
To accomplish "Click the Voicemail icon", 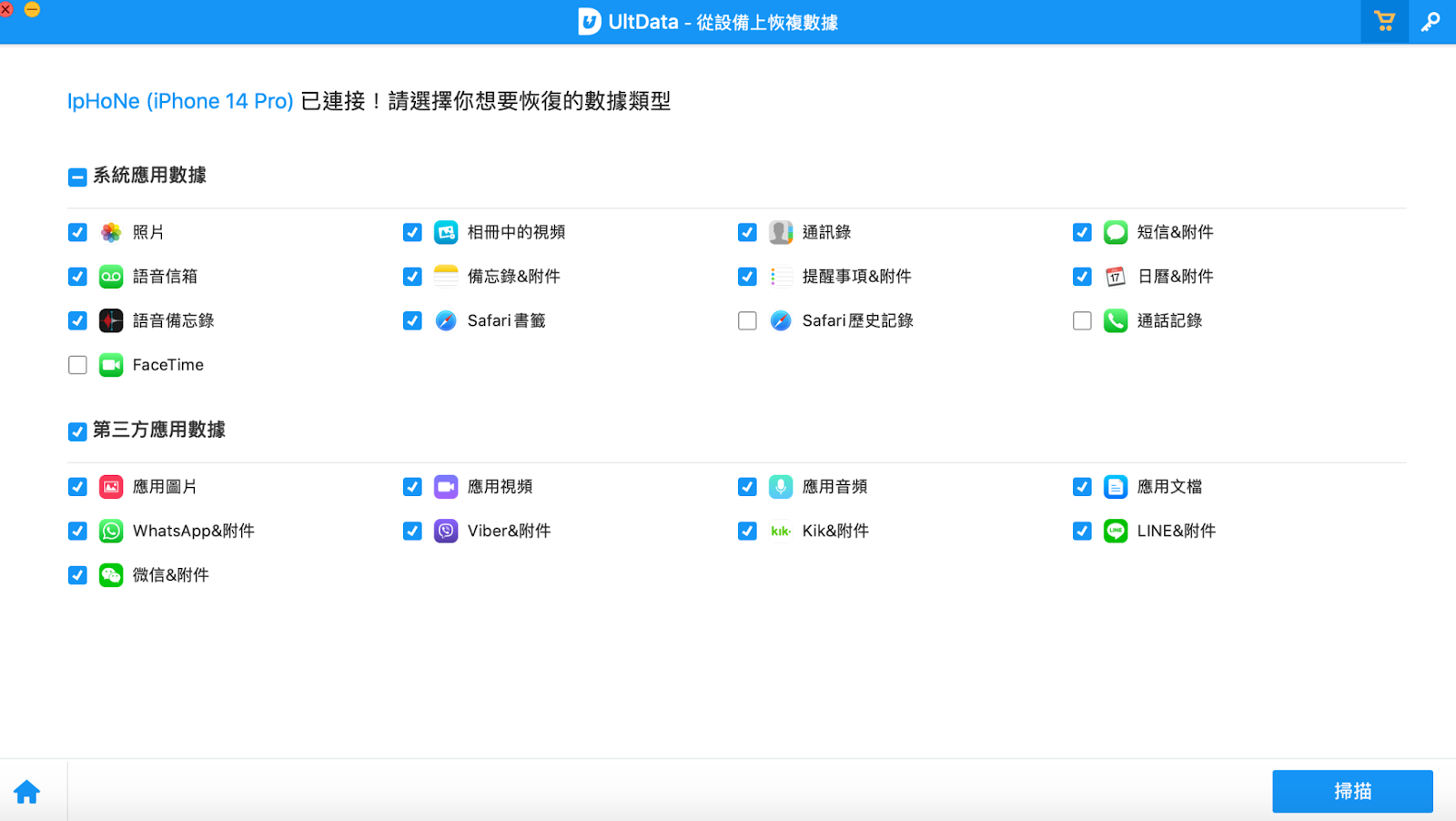I will (111, 277).
